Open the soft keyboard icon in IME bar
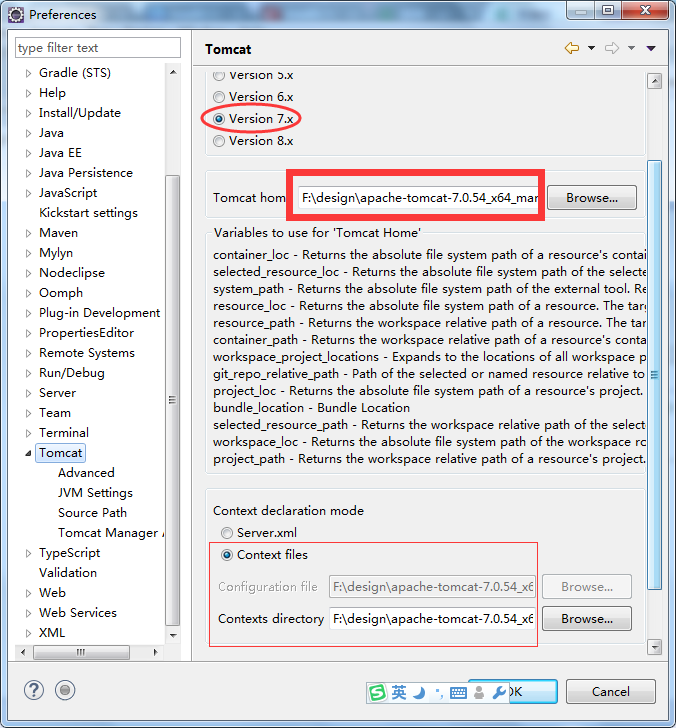Viewport: 676px width, 728px height. [458, 693]
